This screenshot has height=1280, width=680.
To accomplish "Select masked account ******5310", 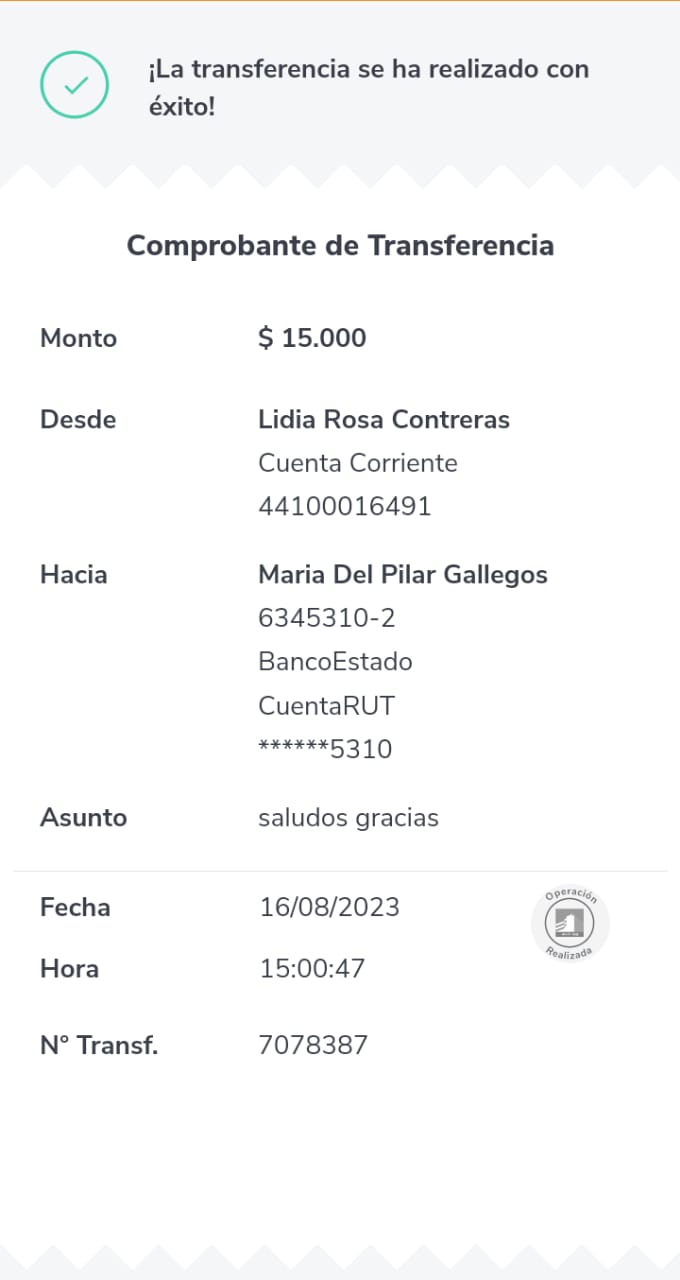I will [325, 749].
